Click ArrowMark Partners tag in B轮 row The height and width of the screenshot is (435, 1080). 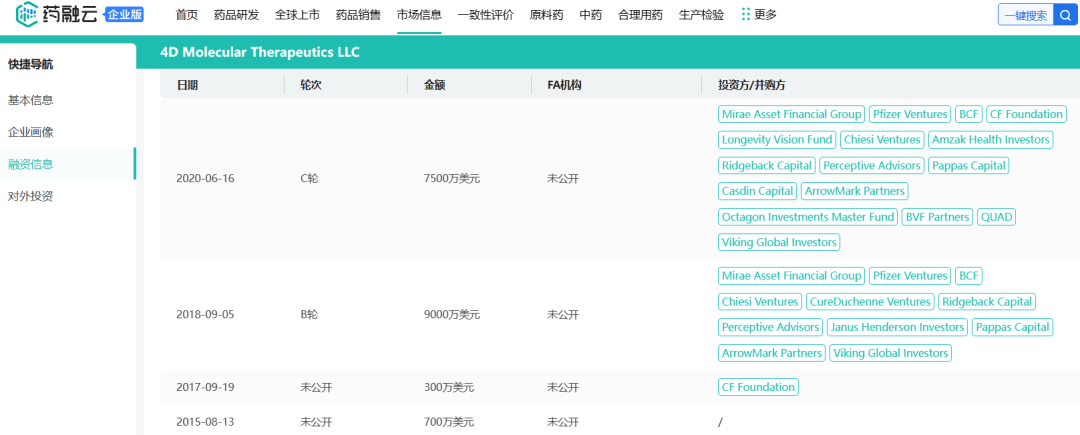[771, 353]
